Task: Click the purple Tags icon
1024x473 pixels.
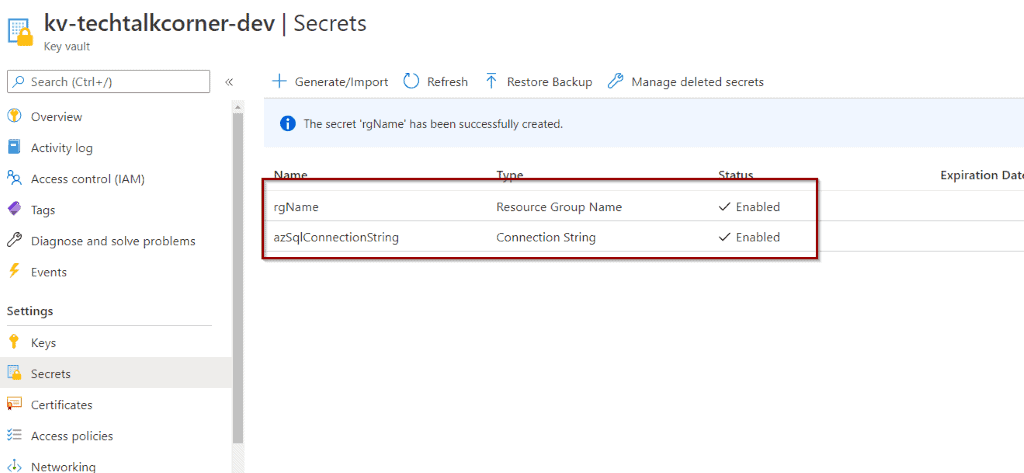Action: 14,210
